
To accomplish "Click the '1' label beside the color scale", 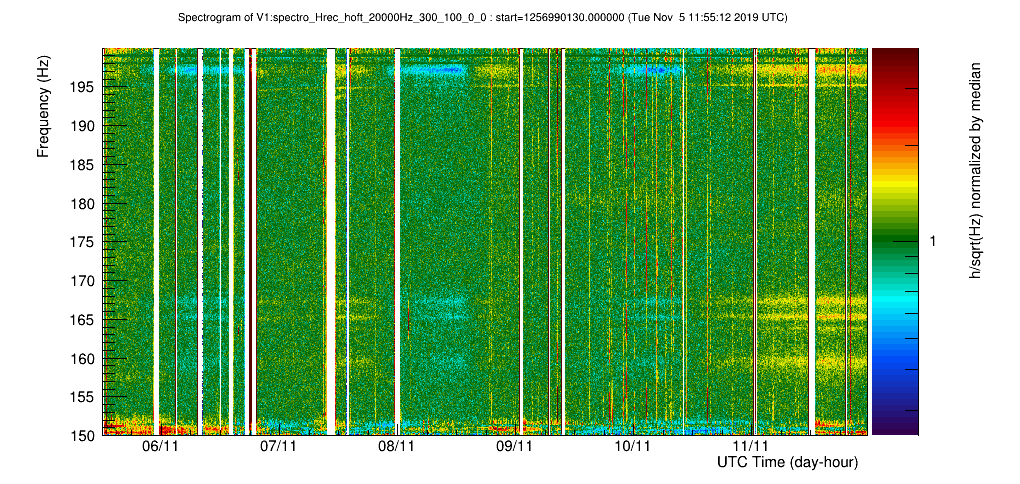I will (932, 241).
